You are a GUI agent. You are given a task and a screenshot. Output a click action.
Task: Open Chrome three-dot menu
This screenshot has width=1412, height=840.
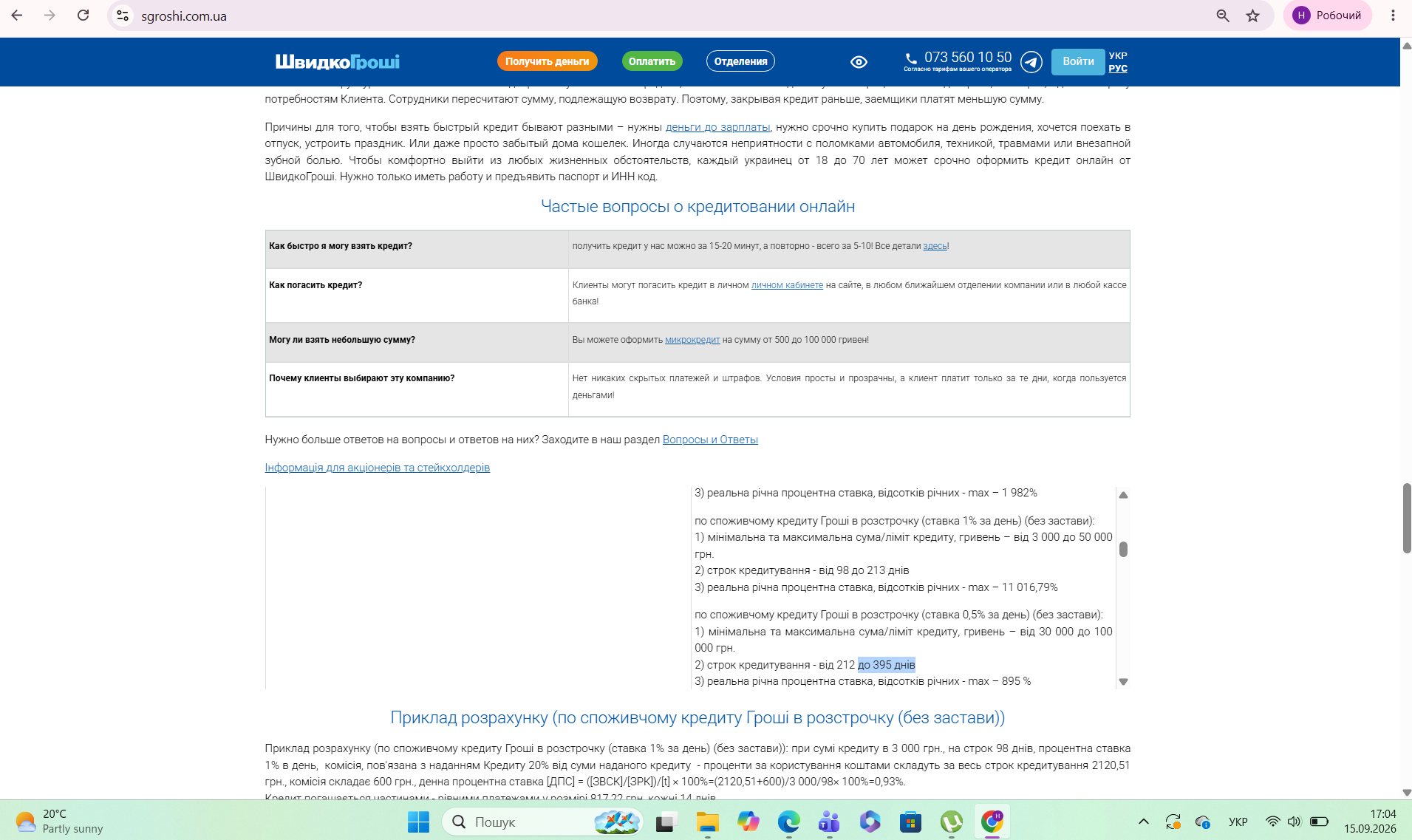tap(1393, 16)
